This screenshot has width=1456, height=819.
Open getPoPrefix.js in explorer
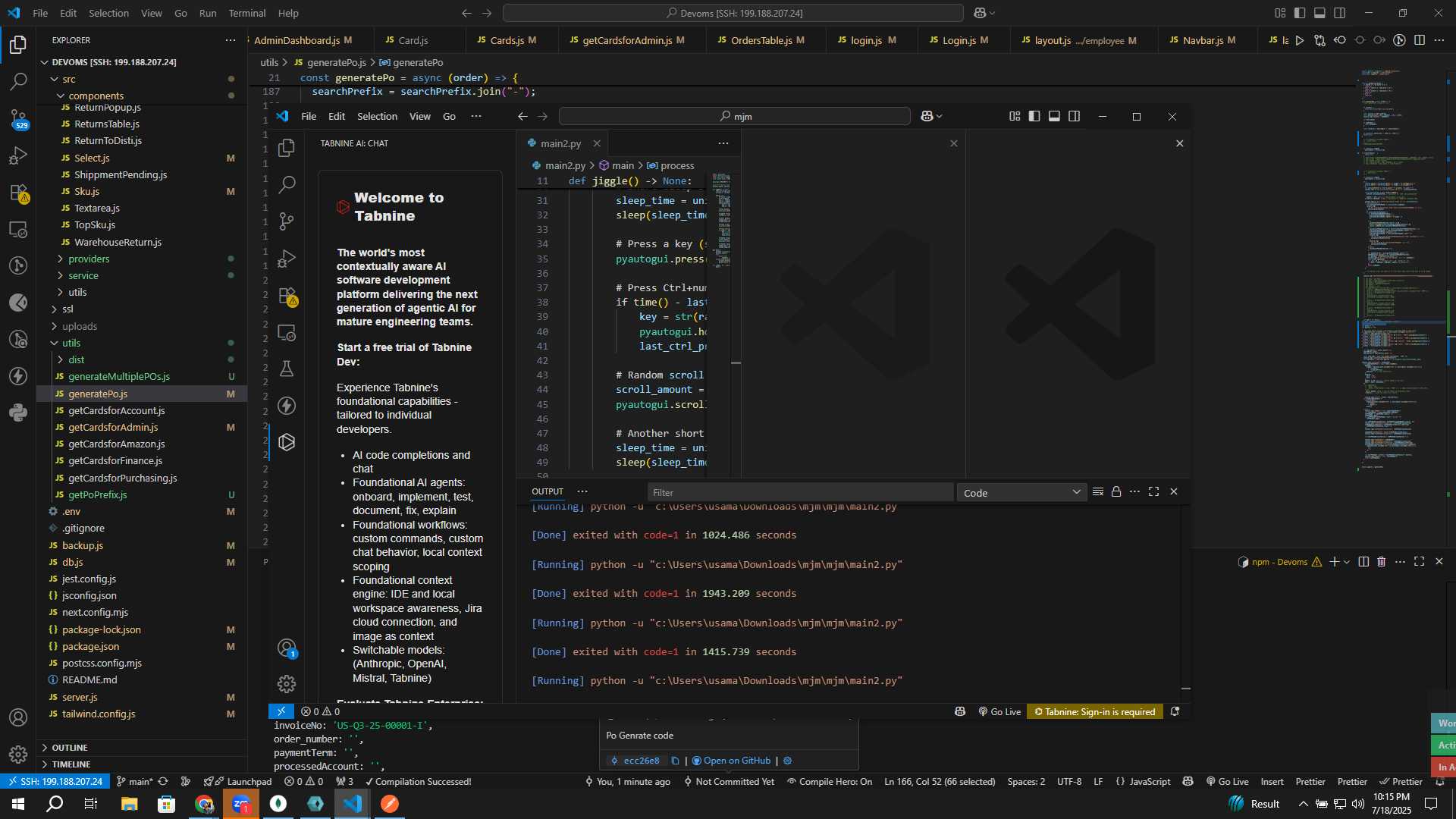click(97, 495)
